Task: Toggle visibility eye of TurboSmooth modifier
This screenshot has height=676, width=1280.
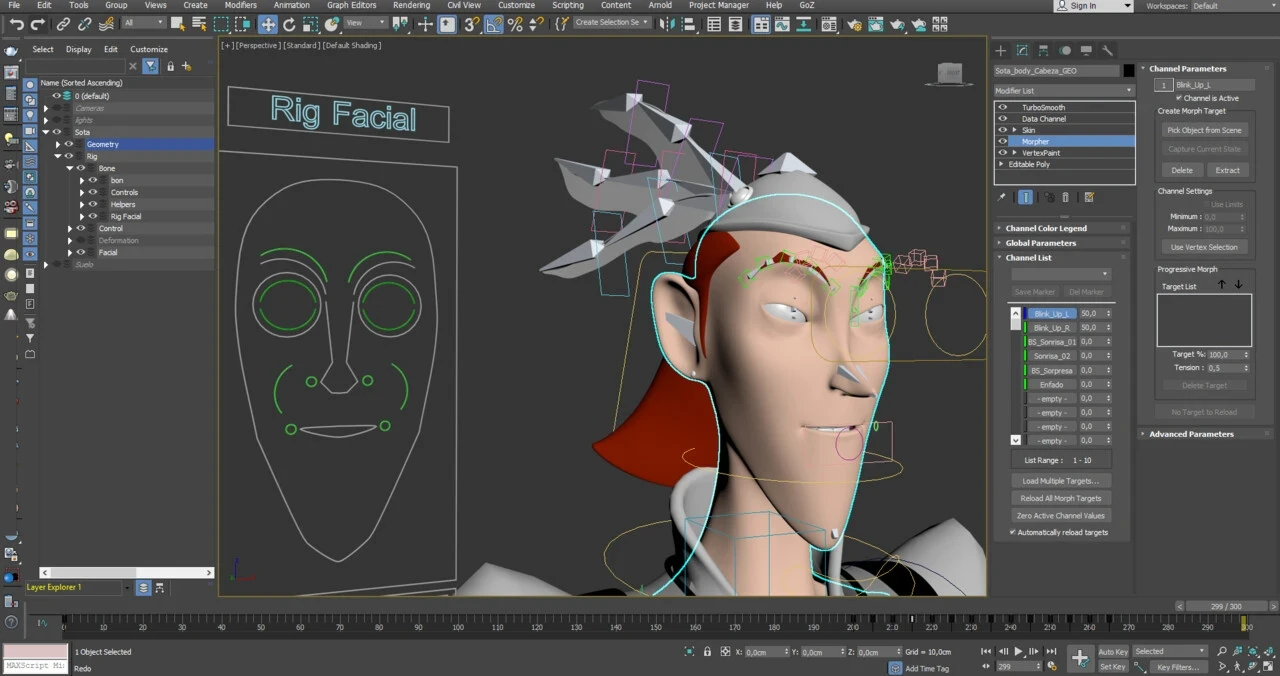Action: pyautogui.click(x=1003, y=107)
